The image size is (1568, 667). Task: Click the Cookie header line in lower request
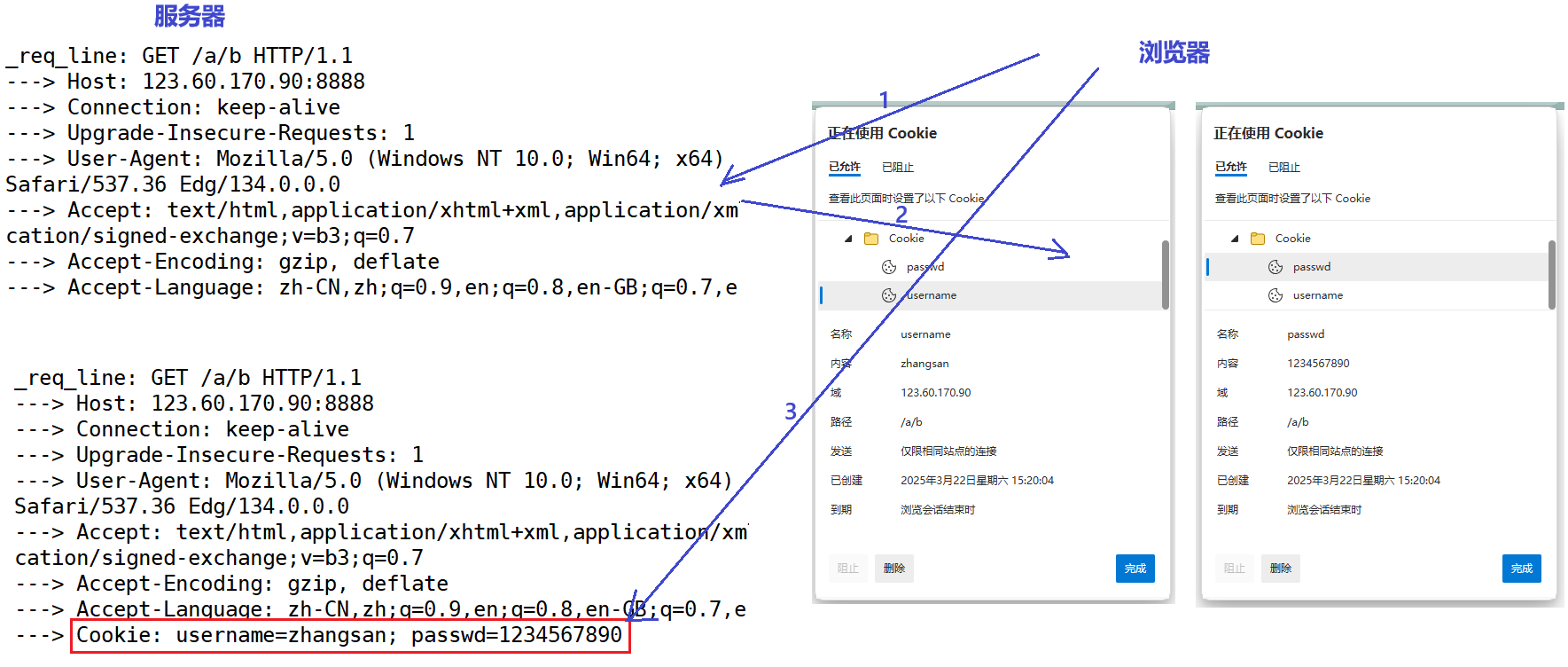[349, 635]
